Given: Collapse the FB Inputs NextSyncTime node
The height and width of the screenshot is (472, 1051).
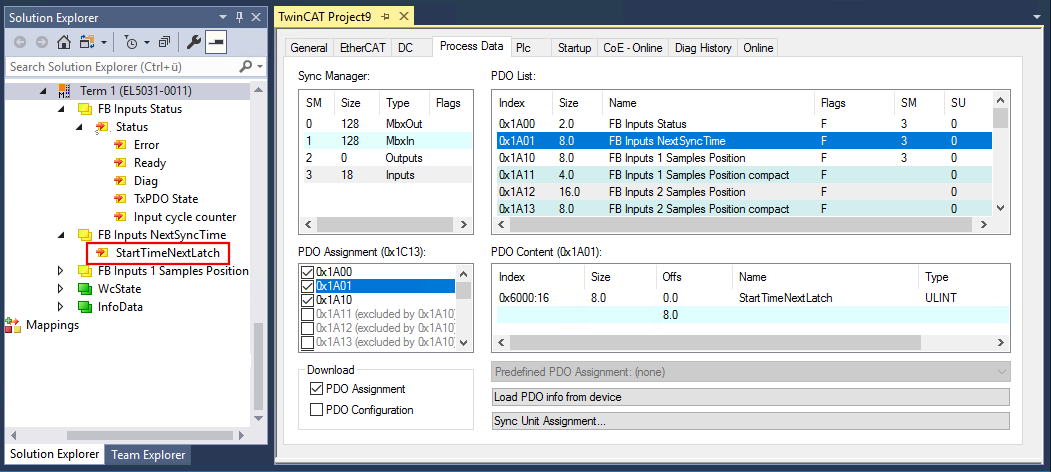Looking at the screenshot, I should [x=61, y=235].
